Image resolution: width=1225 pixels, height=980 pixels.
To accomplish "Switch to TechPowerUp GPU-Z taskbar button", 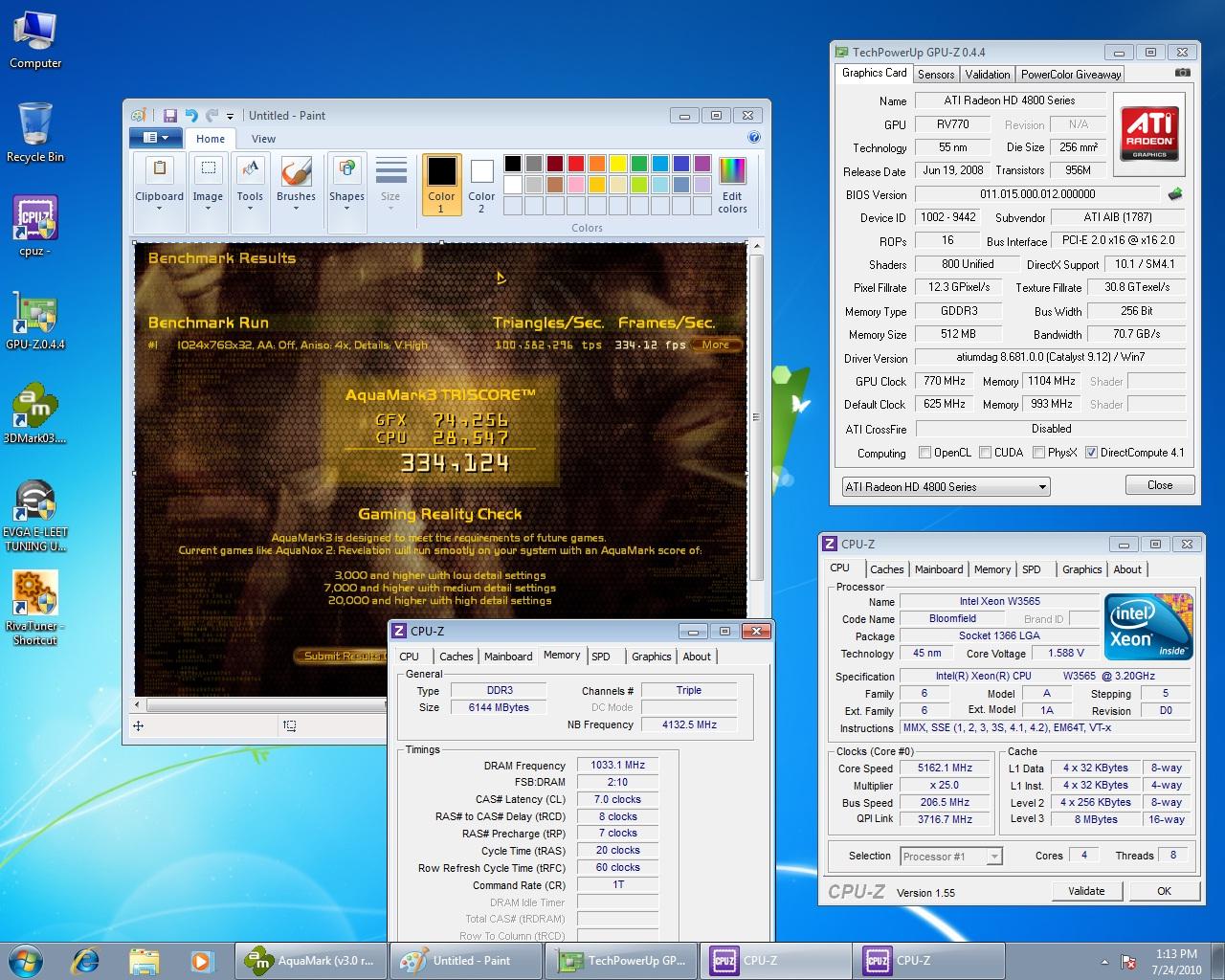I will (x=622, y=961).
